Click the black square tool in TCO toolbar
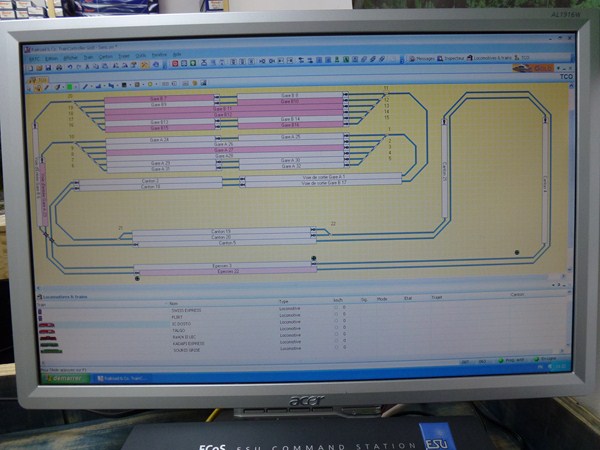The height and width of the screenshot is (450, 600). point(124,85)
